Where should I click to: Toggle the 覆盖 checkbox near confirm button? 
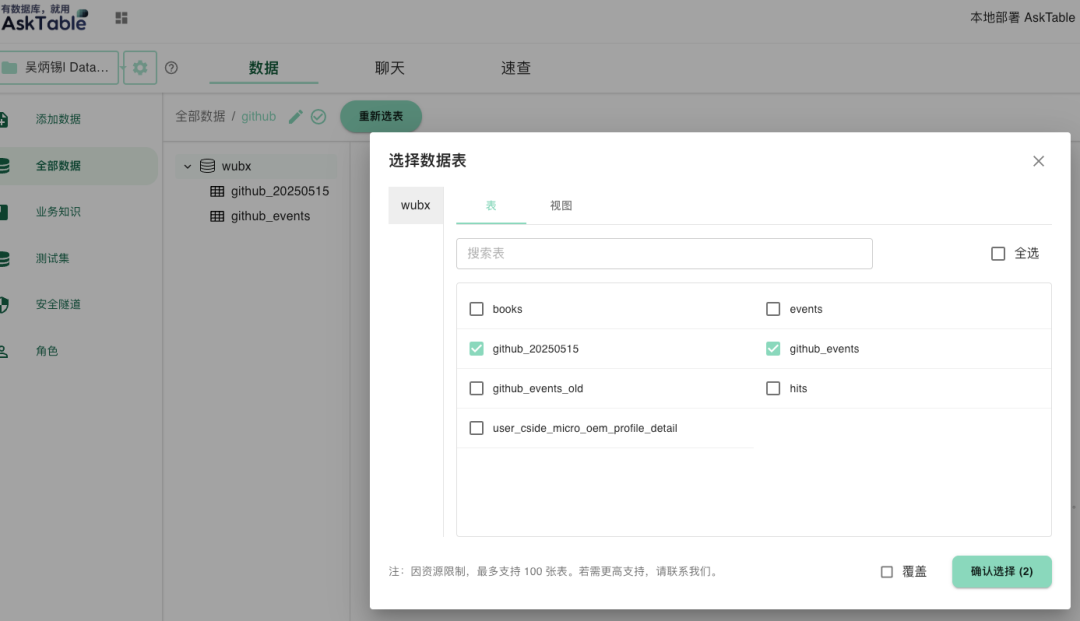(887, 571)
